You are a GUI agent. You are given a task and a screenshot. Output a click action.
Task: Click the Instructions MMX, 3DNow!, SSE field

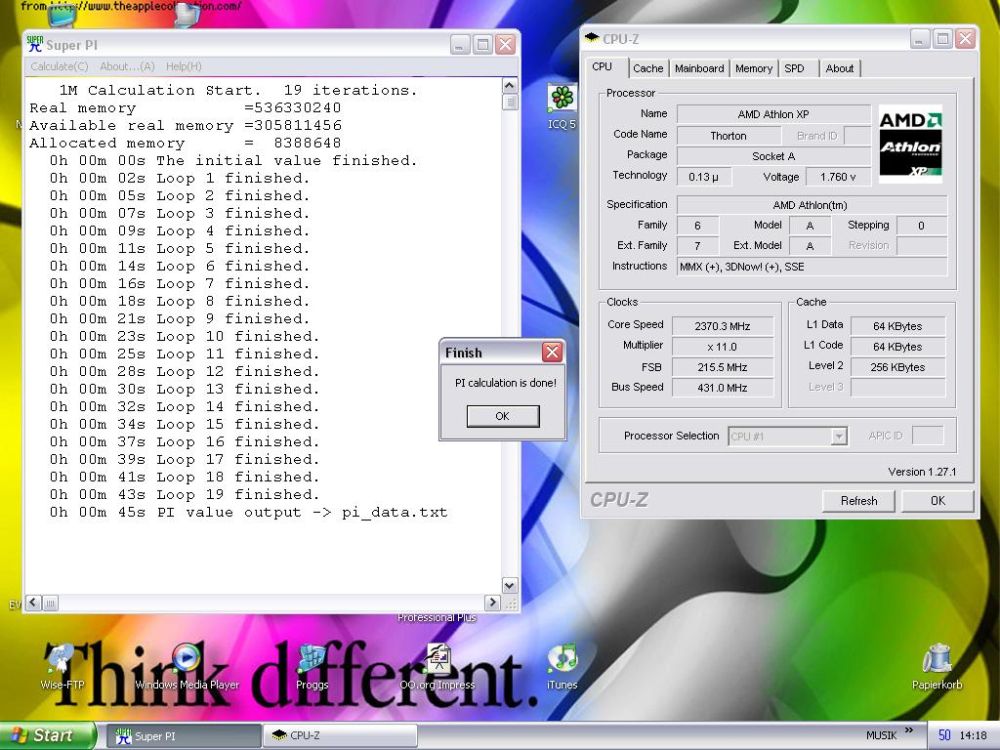811,267
